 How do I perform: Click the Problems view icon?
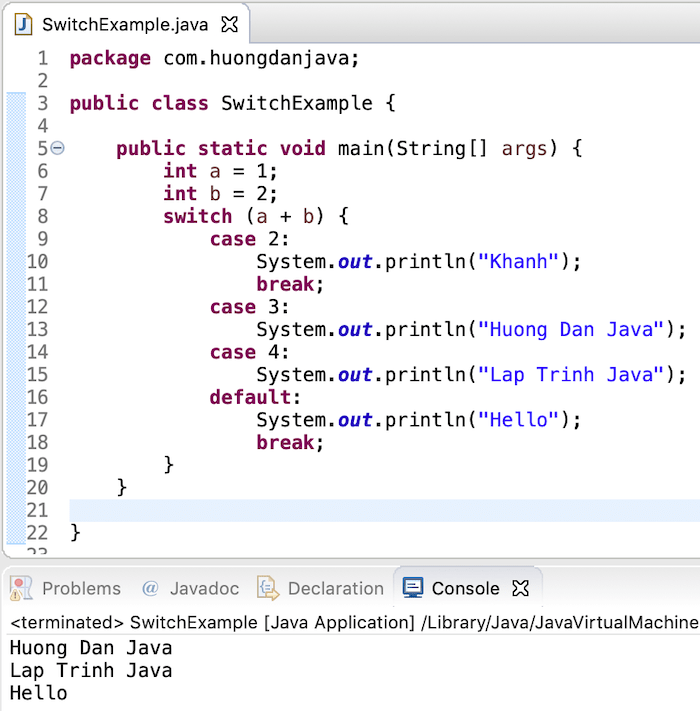tap(21, 588)
